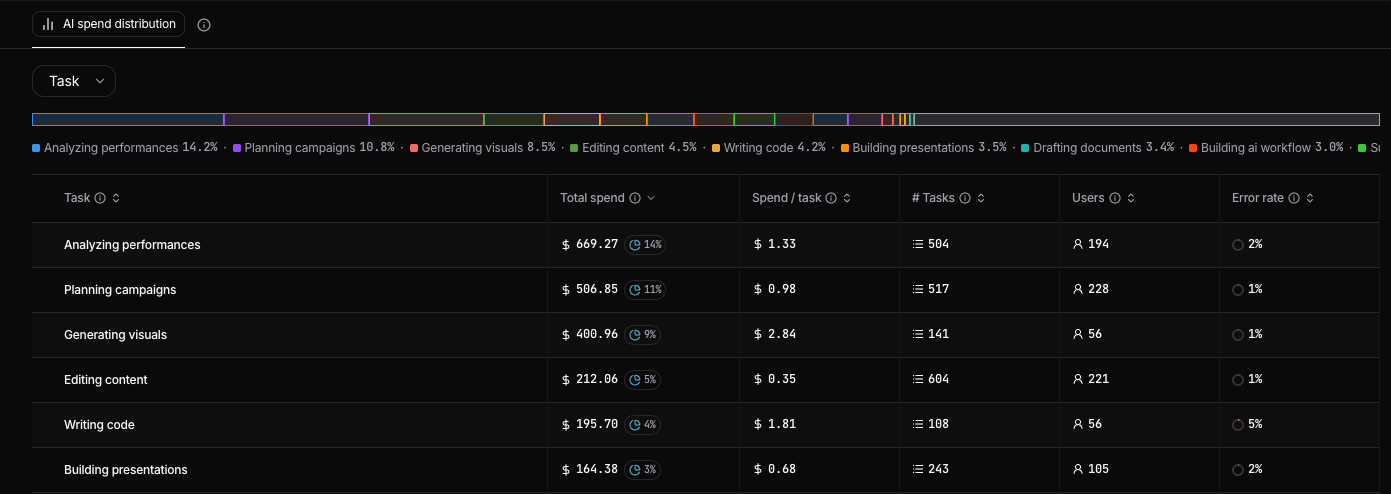Toggle sort arrows on Task column
The image size is (1391, 494).
point(116,198)
